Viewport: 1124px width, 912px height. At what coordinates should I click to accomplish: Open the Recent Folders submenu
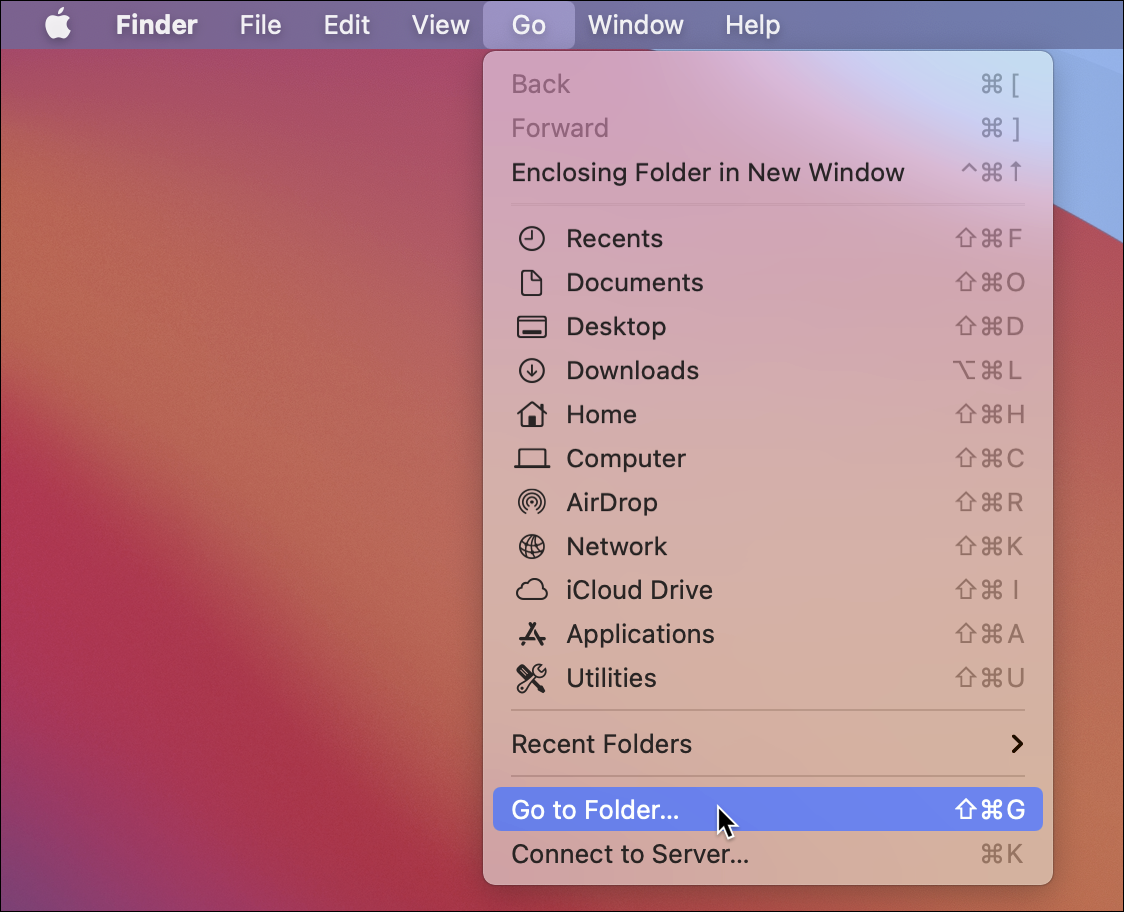tap(602, 744)
